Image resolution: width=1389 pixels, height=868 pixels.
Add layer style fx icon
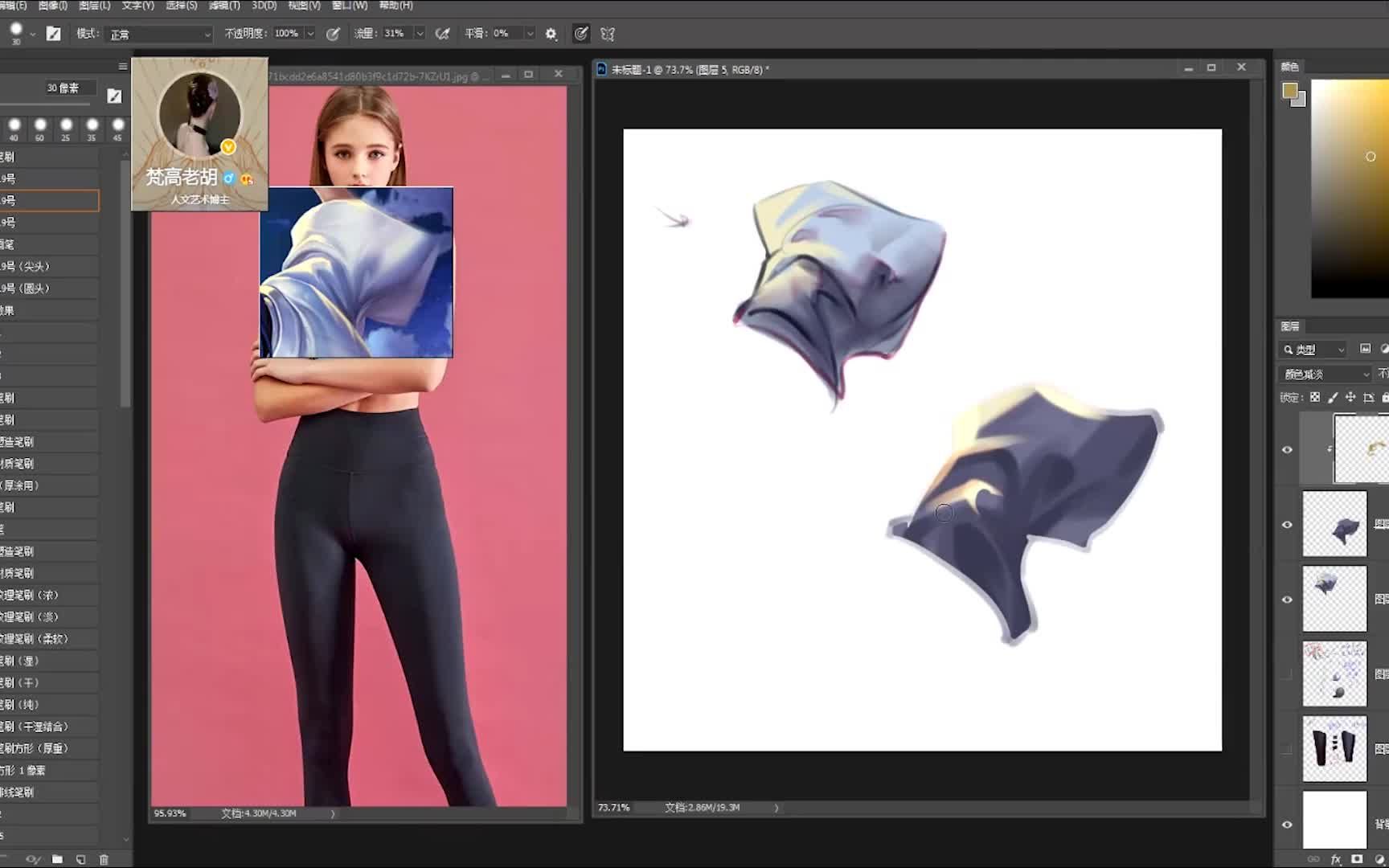1336,859
